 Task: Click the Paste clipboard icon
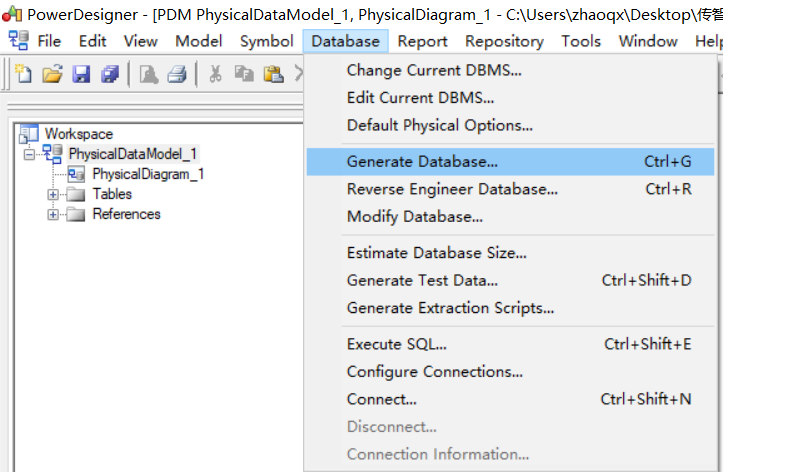click(x=273, y=74)
